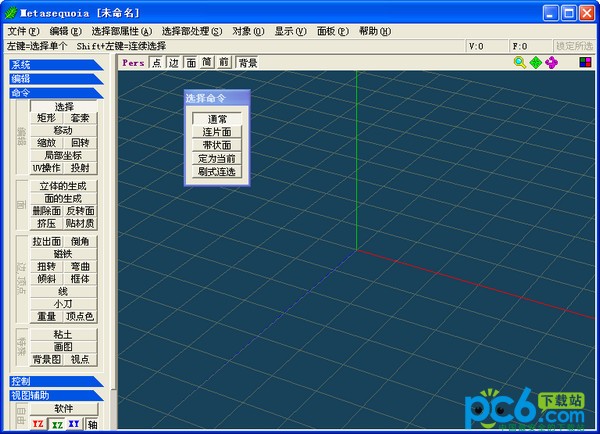Viewport: 600px width, 434px height.
Task: Click the 面的生成 create face button
Action: click(64, 199)
